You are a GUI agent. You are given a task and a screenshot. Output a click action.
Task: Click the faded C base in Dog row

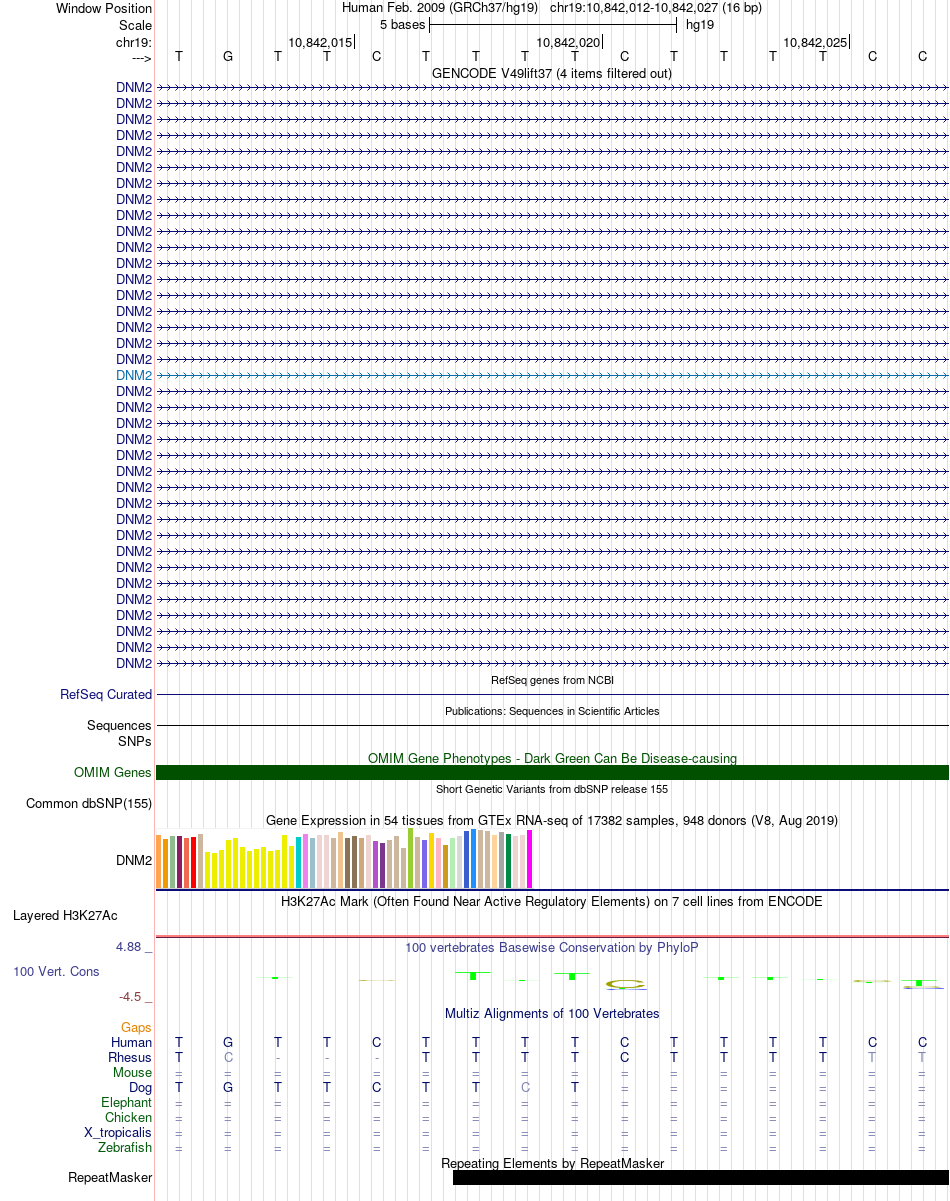click(x=525, y=1087)
